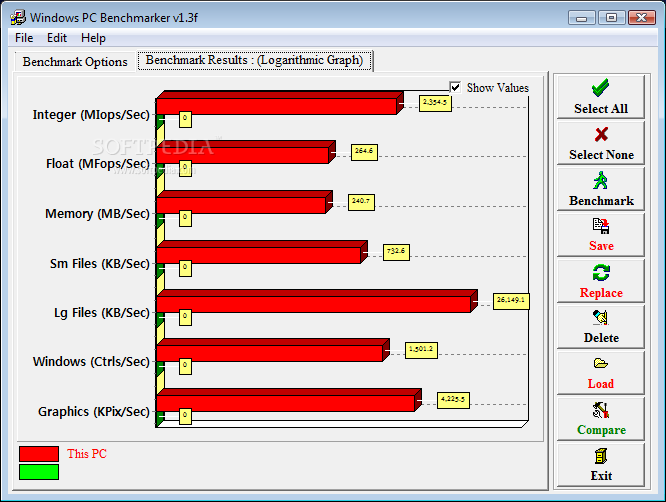The width and height of the screenshot is (666, 502).
Task: Open the Help menu
Action: pos(93,38)
